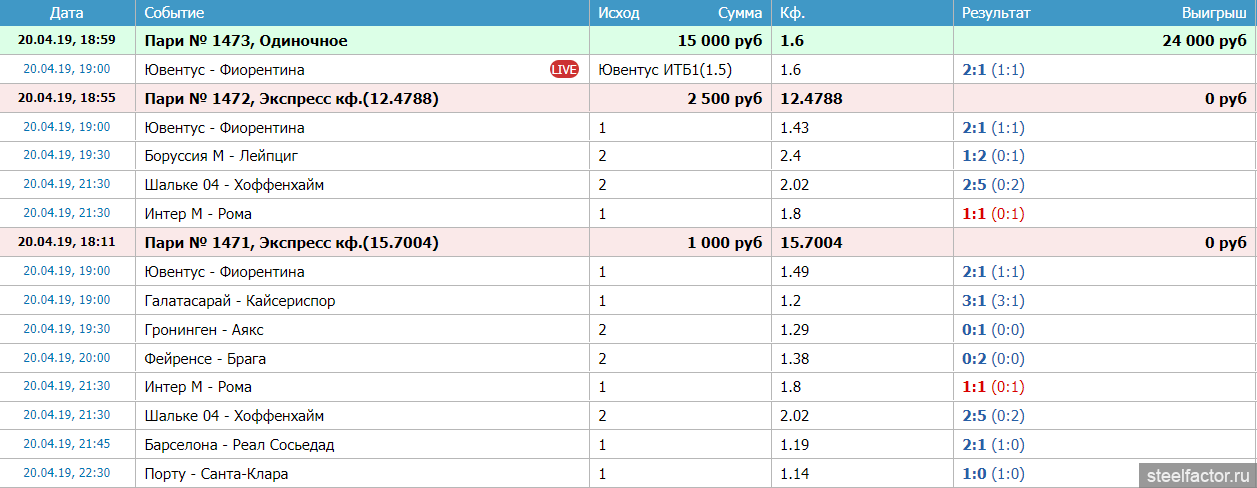Screen dimensions: 1257x488
Task: Click the 20.04.19, 22:30 date link
Action: point(67,474)
